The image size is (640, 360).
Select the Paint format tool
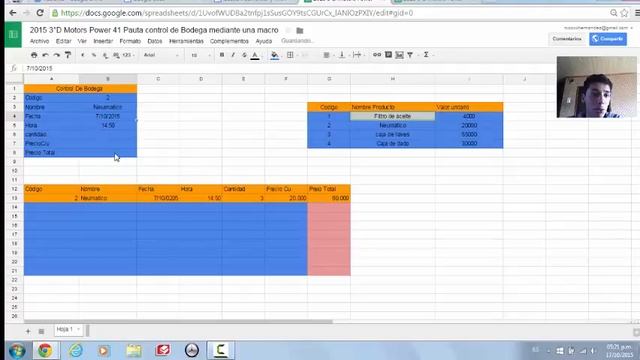click(x=68, y=55)
